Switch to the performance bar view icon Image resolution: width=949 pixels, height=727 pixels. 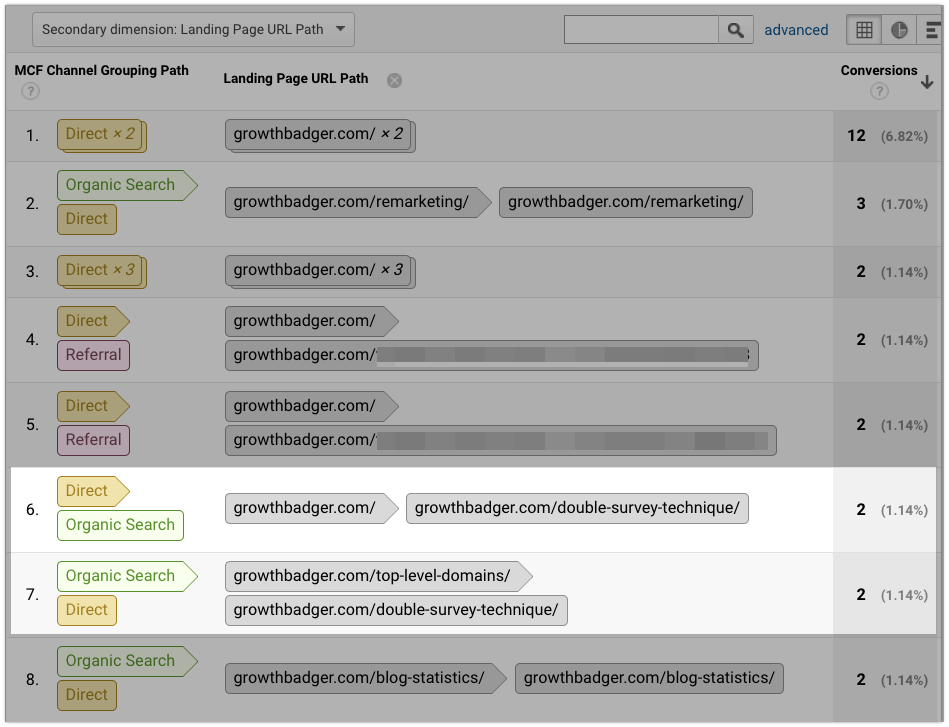point(932,30)
